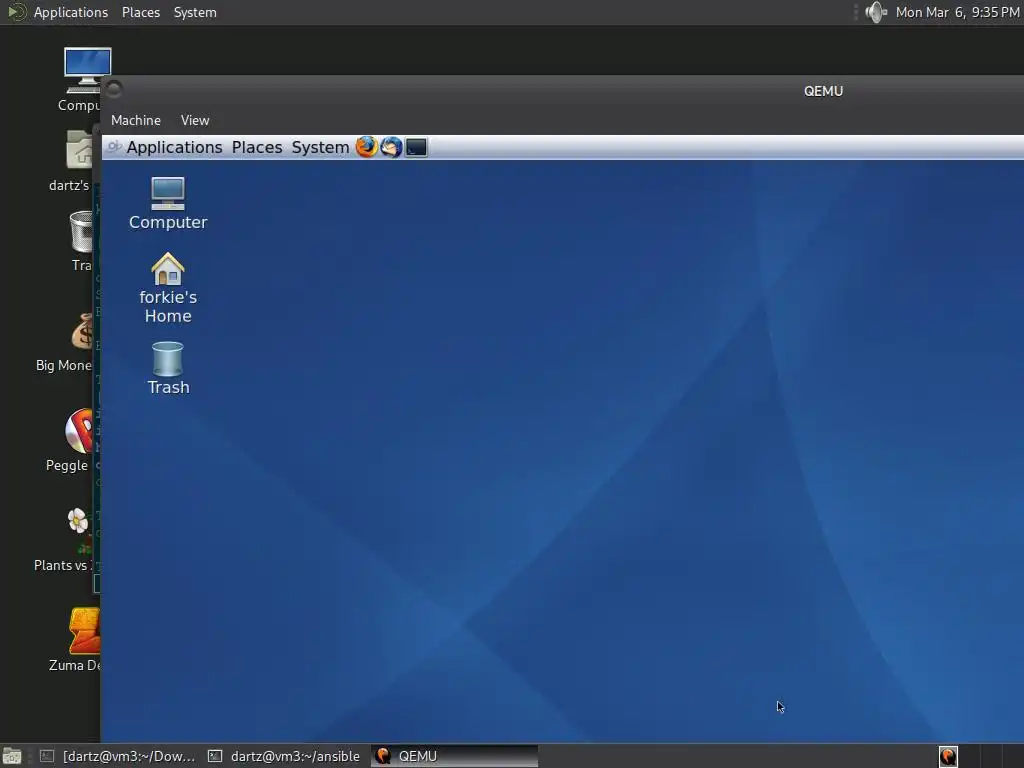Select host Trash desktop icon
Viewport: 1024px width, 768px height.
click(82, 240)
